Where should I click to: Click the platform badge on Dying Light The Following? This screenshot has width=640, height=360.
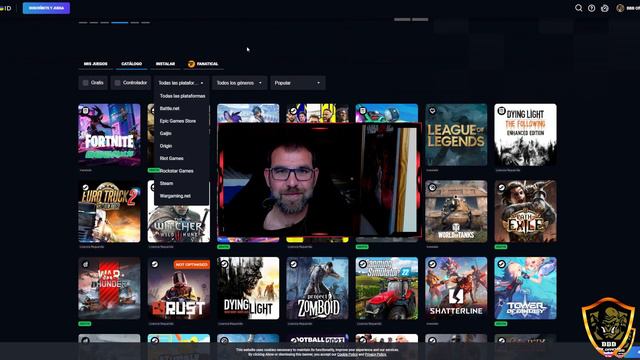coord(502,111)
